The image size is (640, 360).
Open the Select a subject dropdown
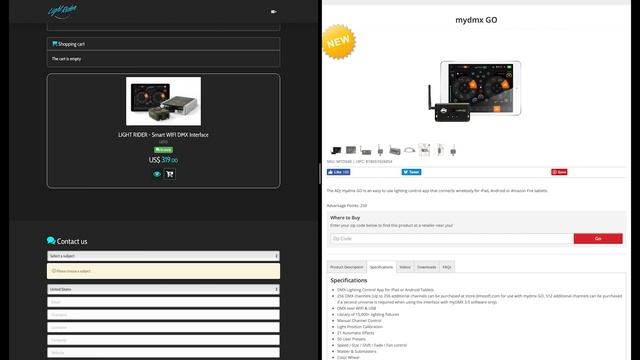[163, 256]
